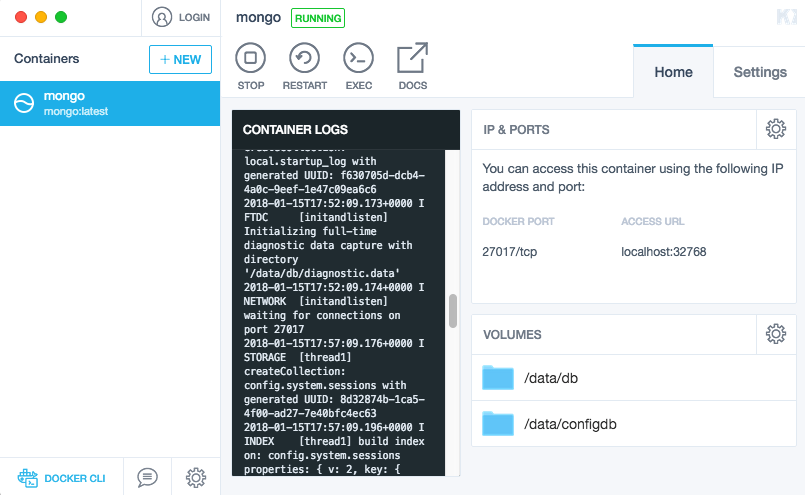Open the feedback chat bubble icon

[x=147, y=478]
